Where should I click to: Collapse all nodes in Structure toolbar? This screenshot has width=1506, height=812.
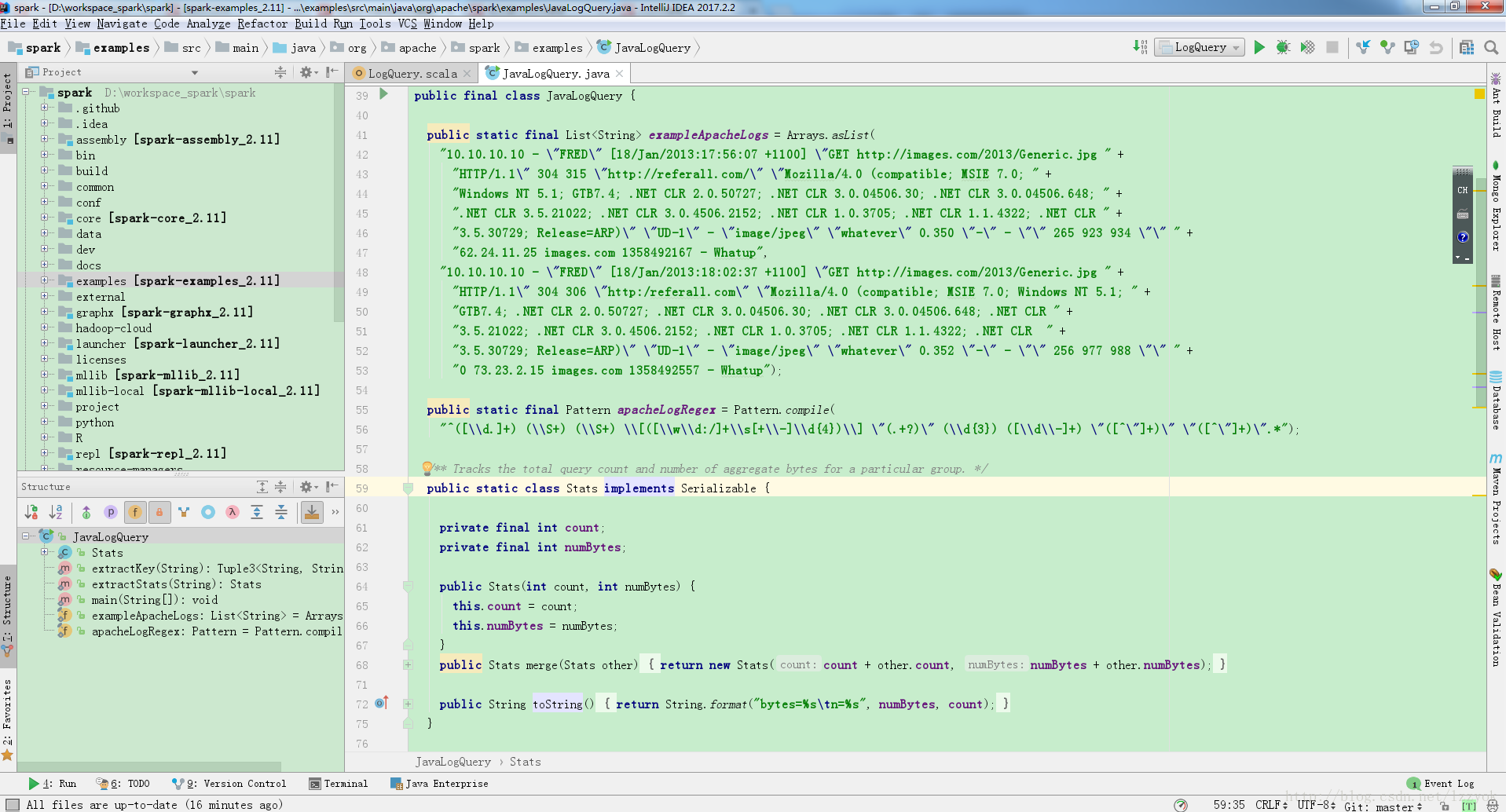(281, 512)
